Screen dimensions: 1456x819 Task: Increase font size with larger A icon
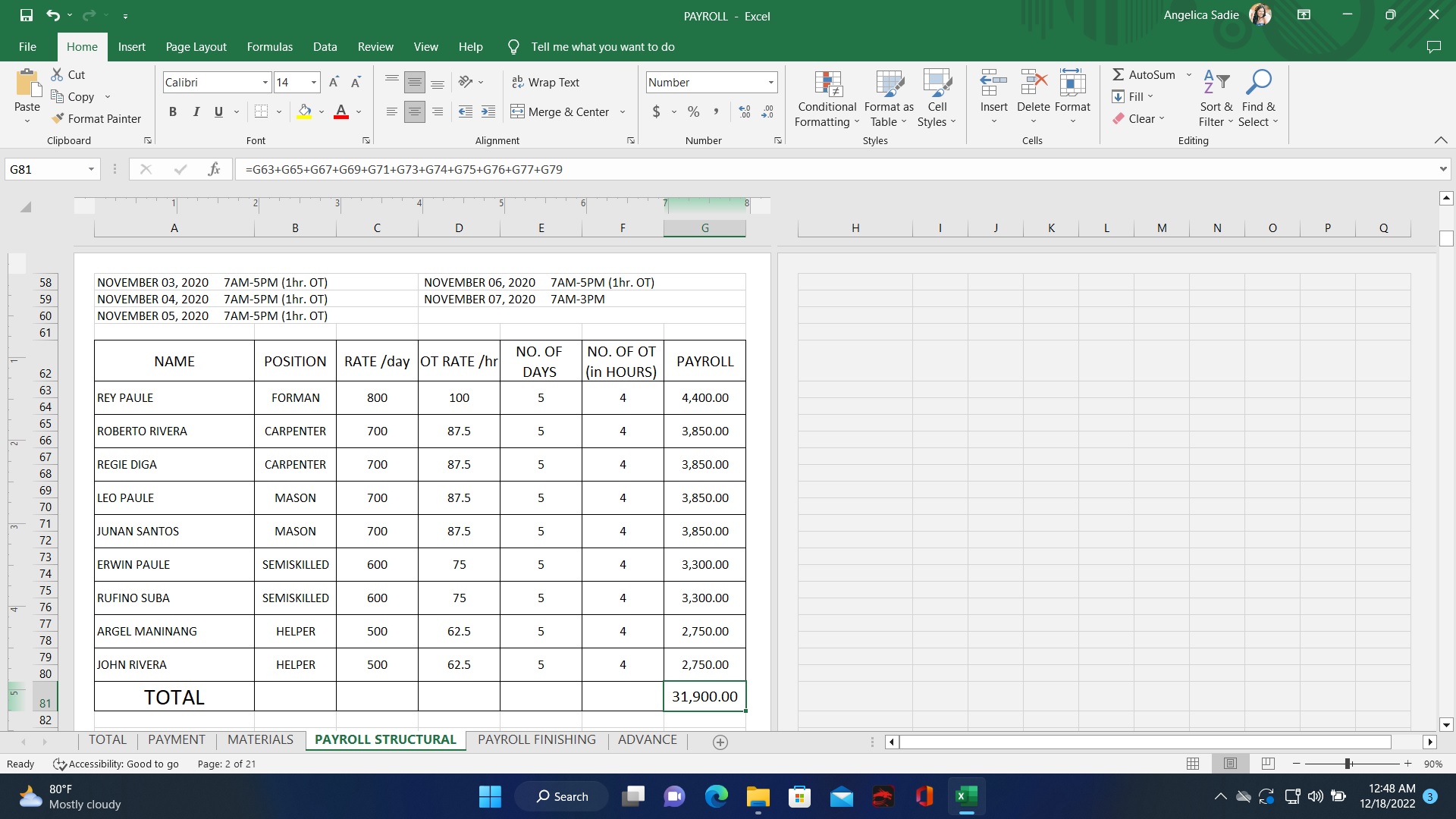[334, 82]
